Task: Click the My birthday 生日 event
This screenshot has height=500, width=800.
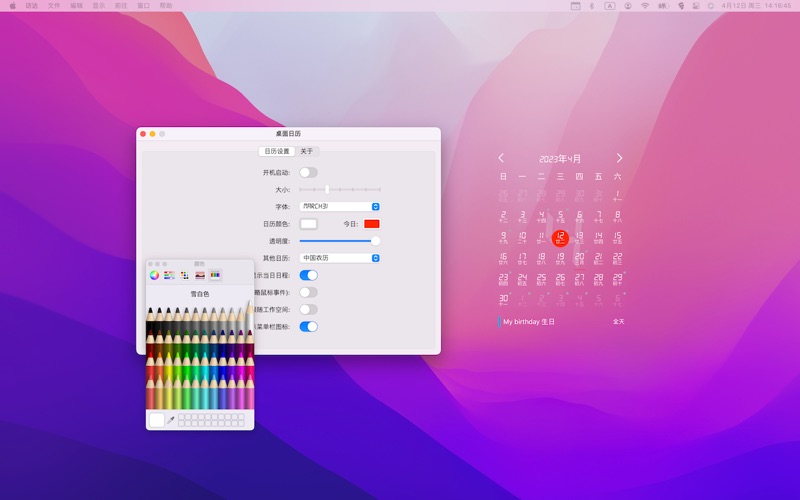Action: point(528,322)
